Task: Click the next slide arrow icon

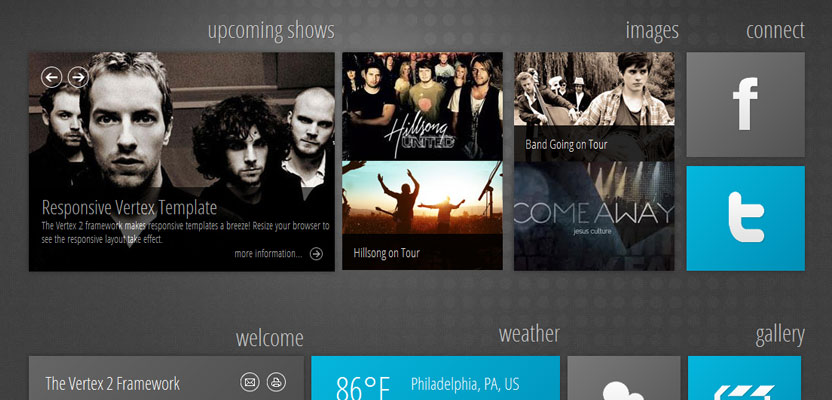Action: tap(78, 77)
